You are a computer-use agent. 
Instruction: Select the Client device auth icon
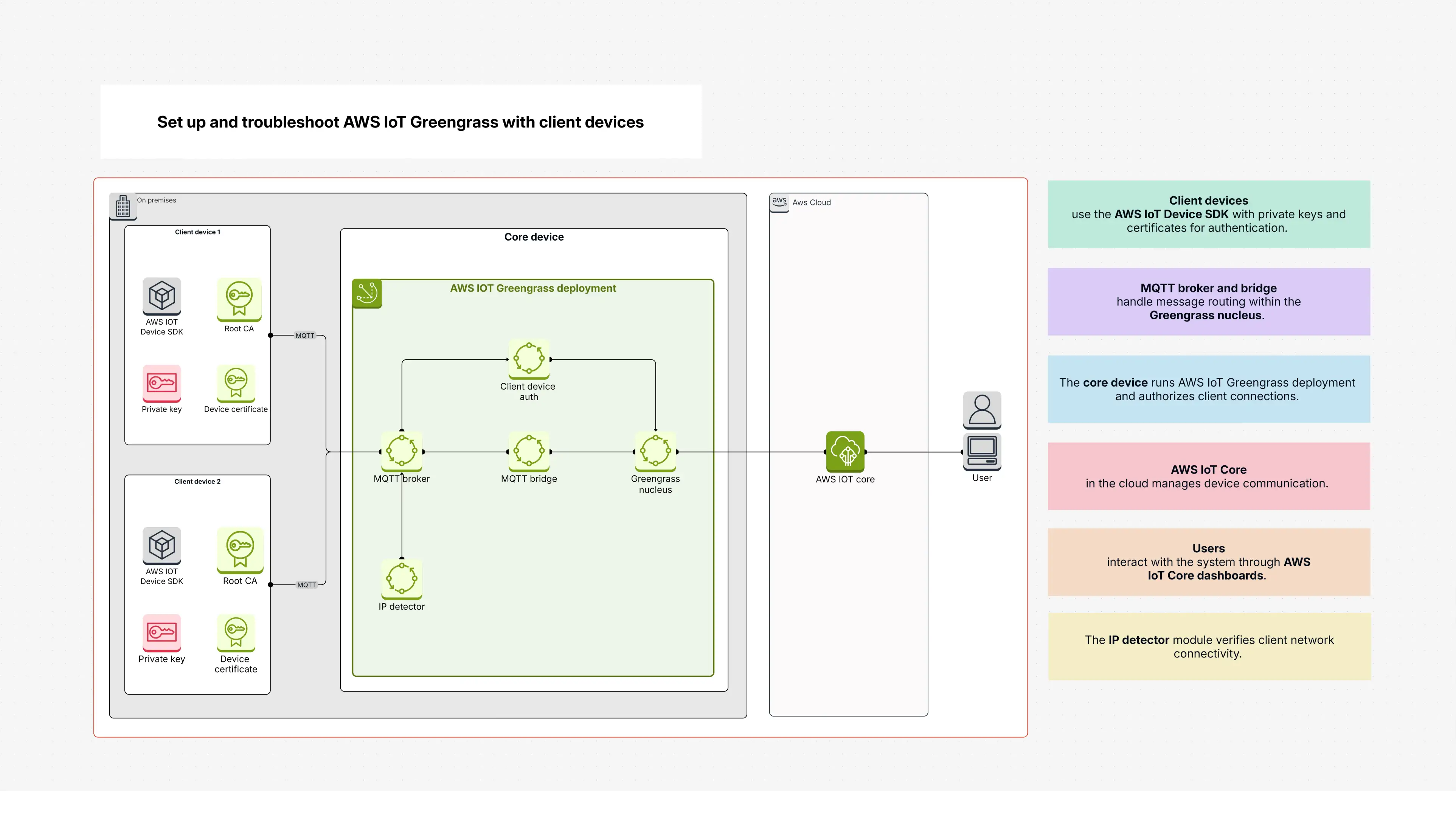529,359
